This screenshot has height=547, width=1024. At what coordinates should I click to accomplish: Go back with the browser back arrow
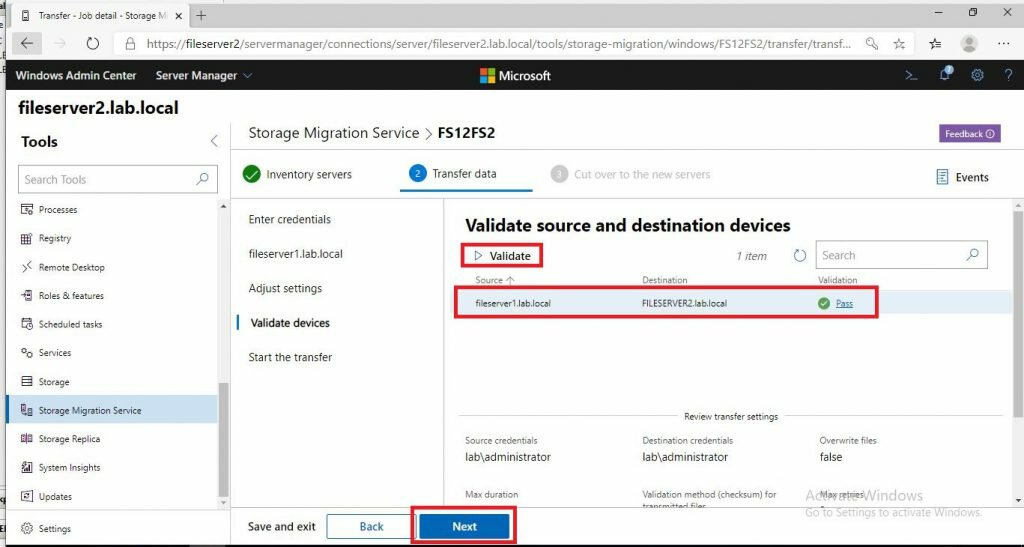click(27, 44)
